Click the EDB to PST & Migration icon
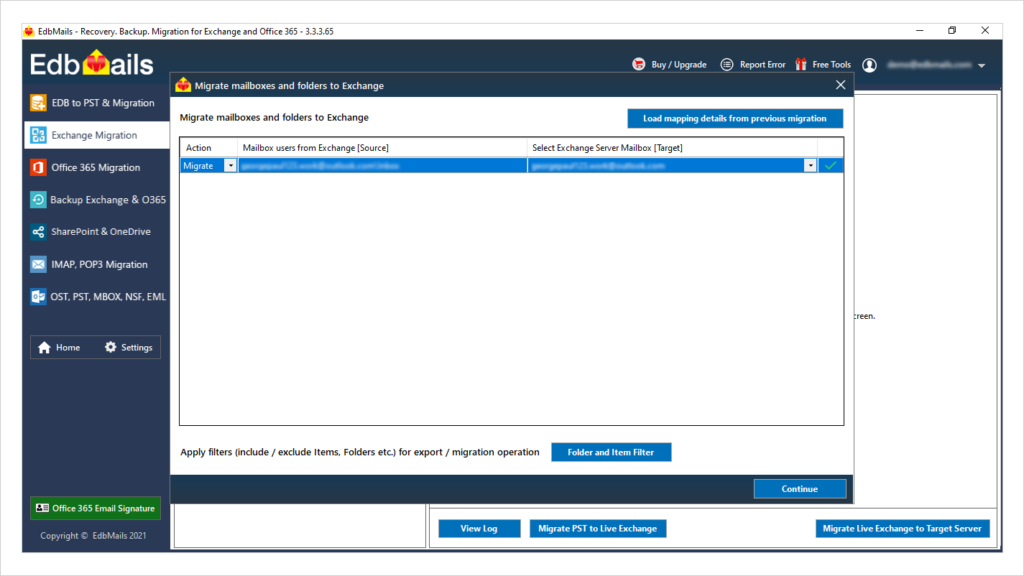Screen dimensions: 1024x576 pos(38,103)
